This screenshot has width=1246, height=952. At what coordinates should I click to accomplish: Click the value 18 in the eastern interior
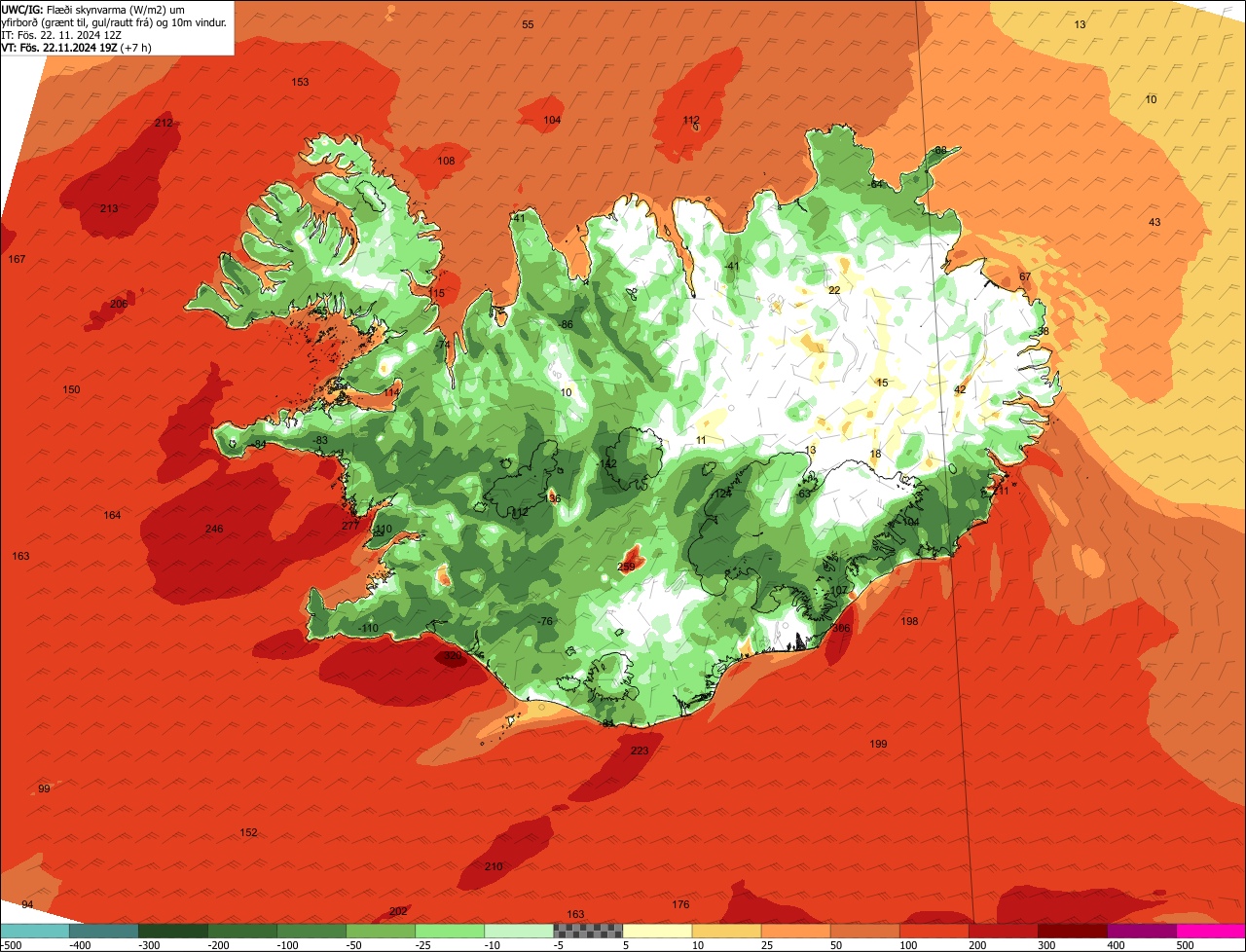pos(875,454)
